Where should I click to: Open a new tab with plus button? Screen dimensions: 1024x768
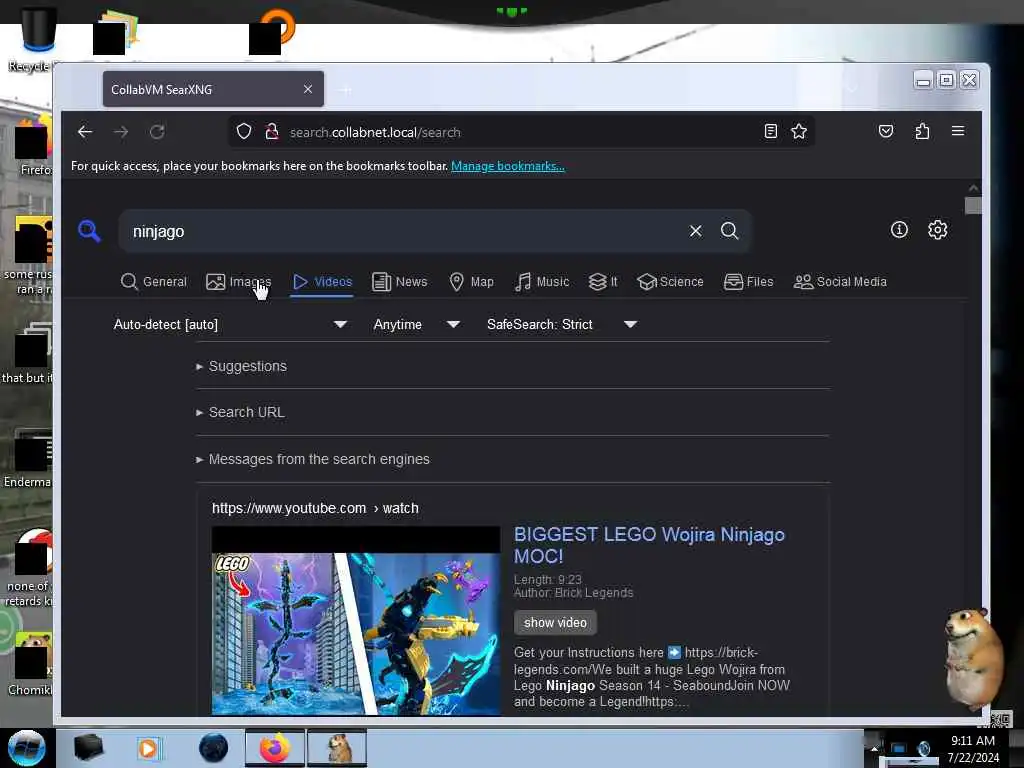click(x=345, y=89)
